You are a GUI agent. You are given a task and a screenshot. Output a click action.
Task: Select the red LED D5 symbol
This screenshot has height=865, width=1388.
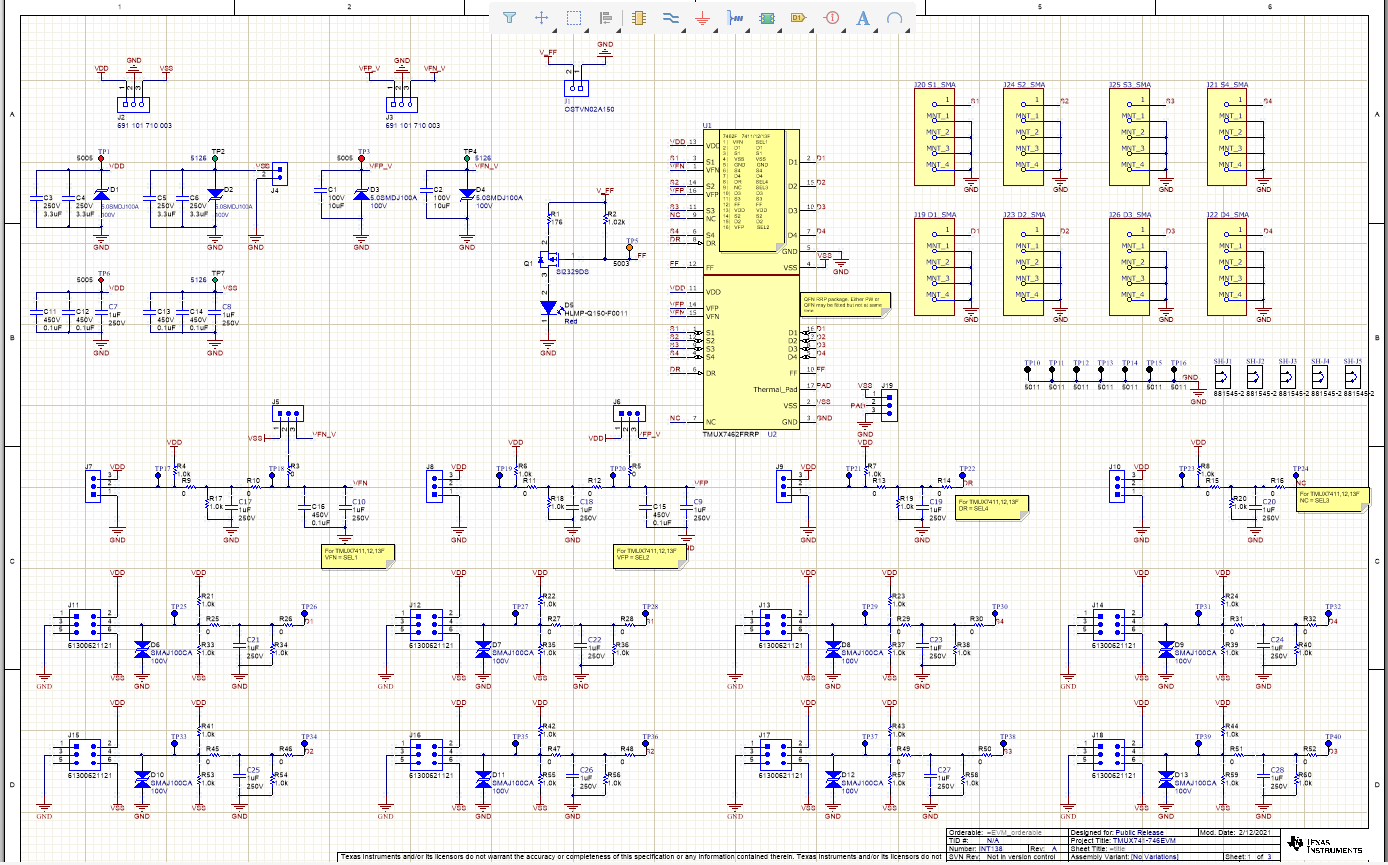point(547,307)
